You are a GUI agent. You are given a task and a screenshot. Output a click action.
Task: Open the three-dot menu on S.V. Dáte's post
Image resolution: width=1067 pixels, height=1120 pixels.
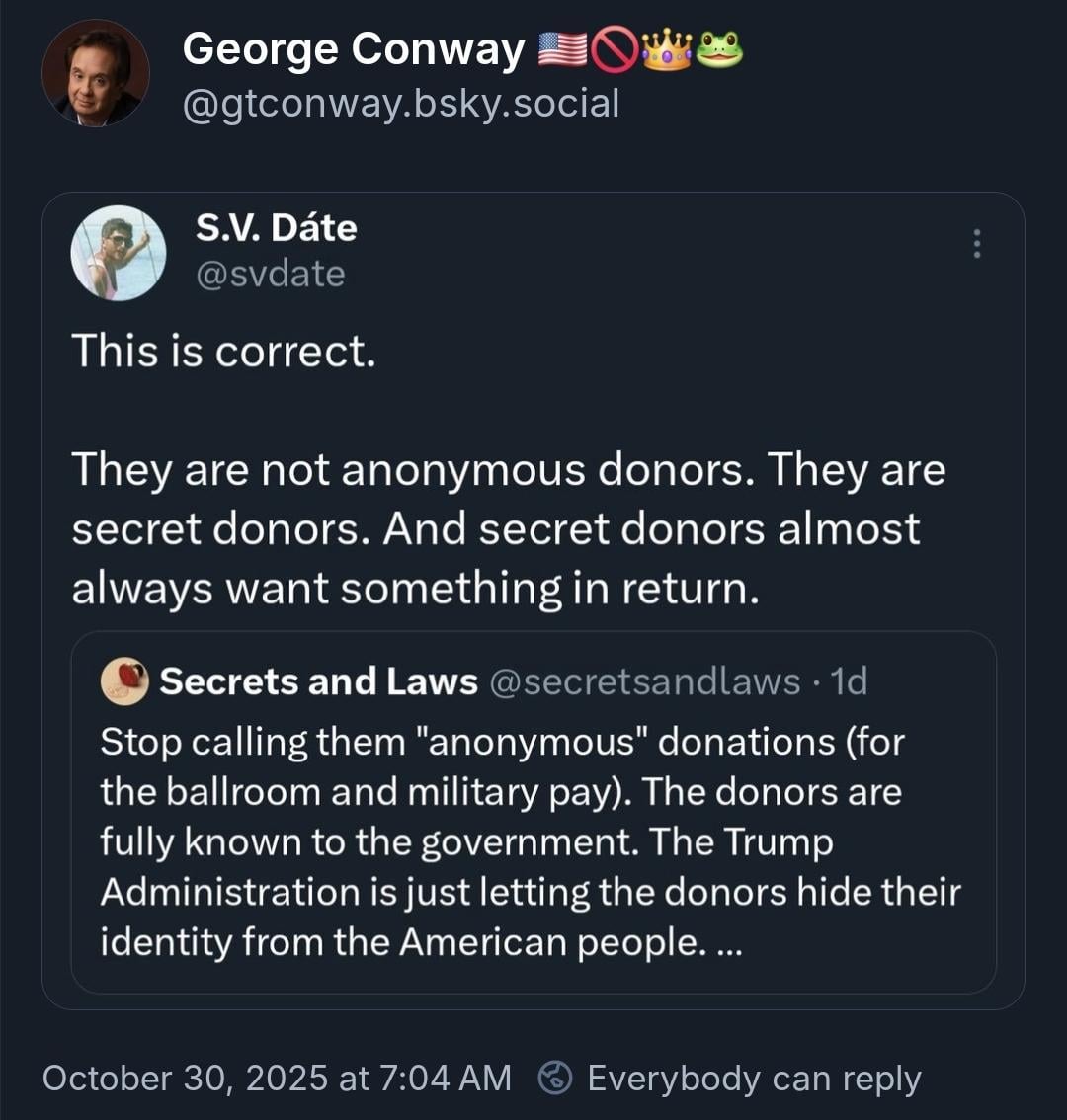click(x=976, y=244)
